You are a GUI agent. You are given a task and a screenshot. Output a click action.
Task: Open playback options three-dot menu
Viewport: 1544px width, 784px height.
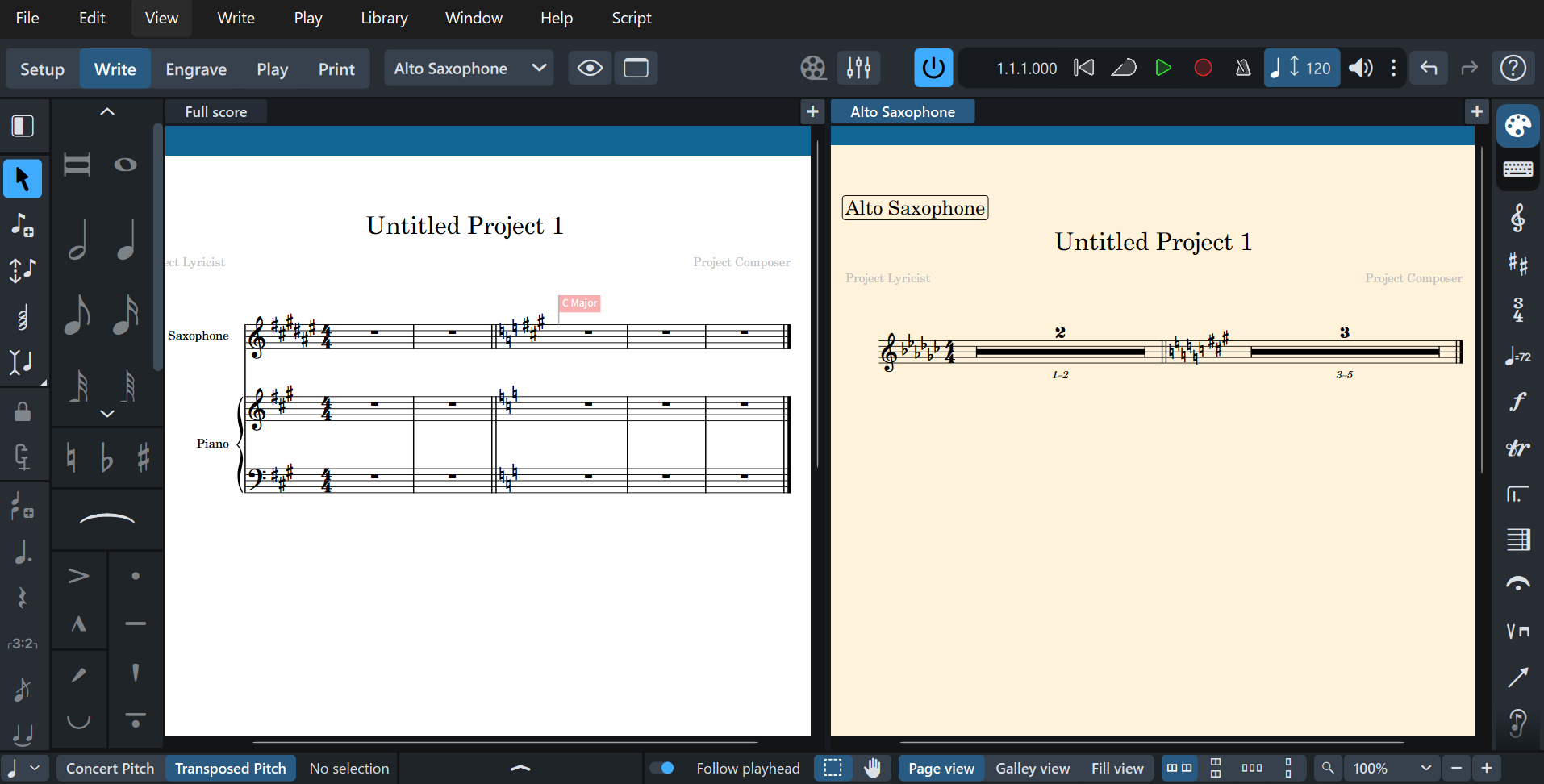[1393, 68]
